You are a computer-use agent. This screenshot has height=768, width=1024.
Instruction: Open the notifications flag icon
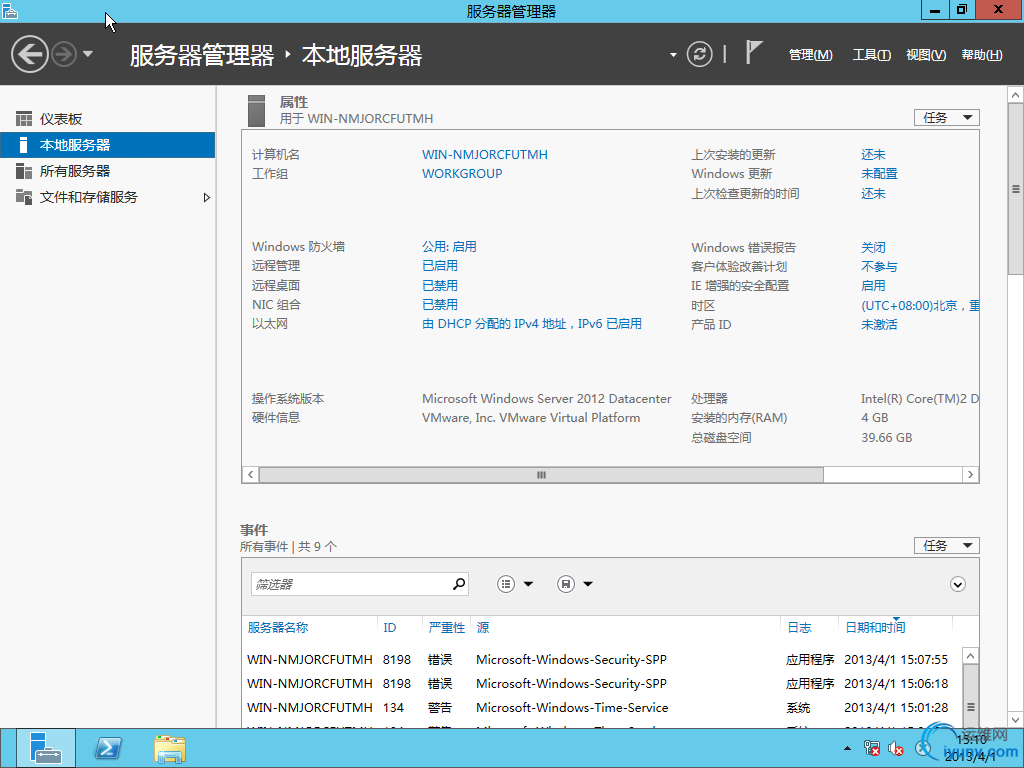point(754,52)
